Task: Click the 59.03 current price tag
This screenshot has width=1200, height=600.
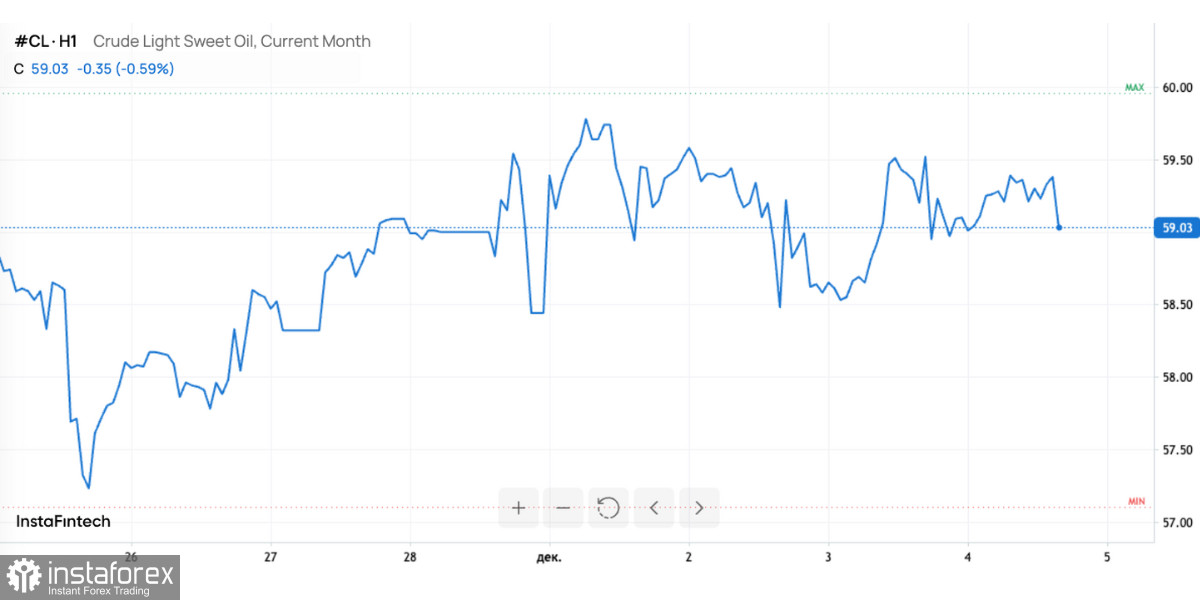Action: (1175, 228)
